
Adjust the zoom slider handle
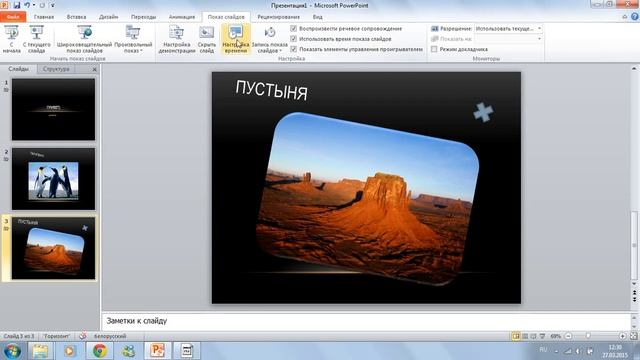(x=588, y=336)
